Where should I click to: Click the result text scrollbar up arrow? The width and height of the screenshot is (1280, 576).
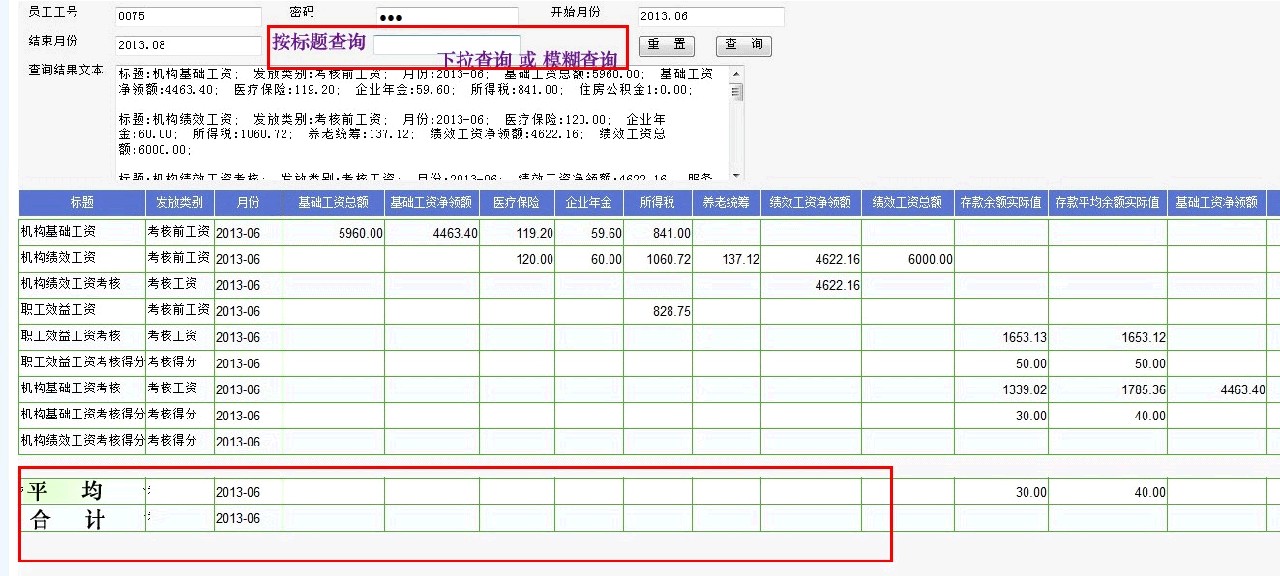(x=737, y=73)
